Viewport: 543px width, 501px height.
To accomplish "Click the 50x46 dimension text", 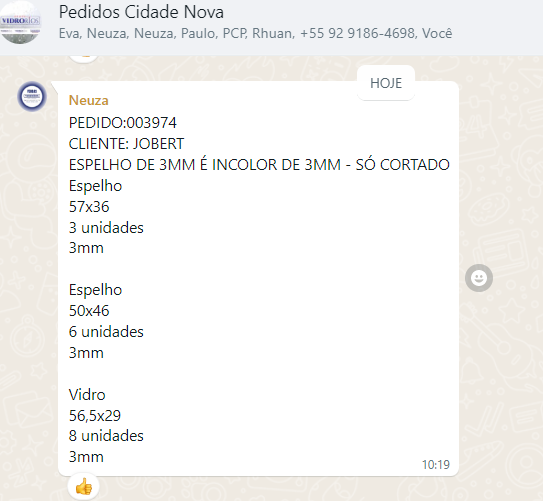I will click(x=89, y=311).
